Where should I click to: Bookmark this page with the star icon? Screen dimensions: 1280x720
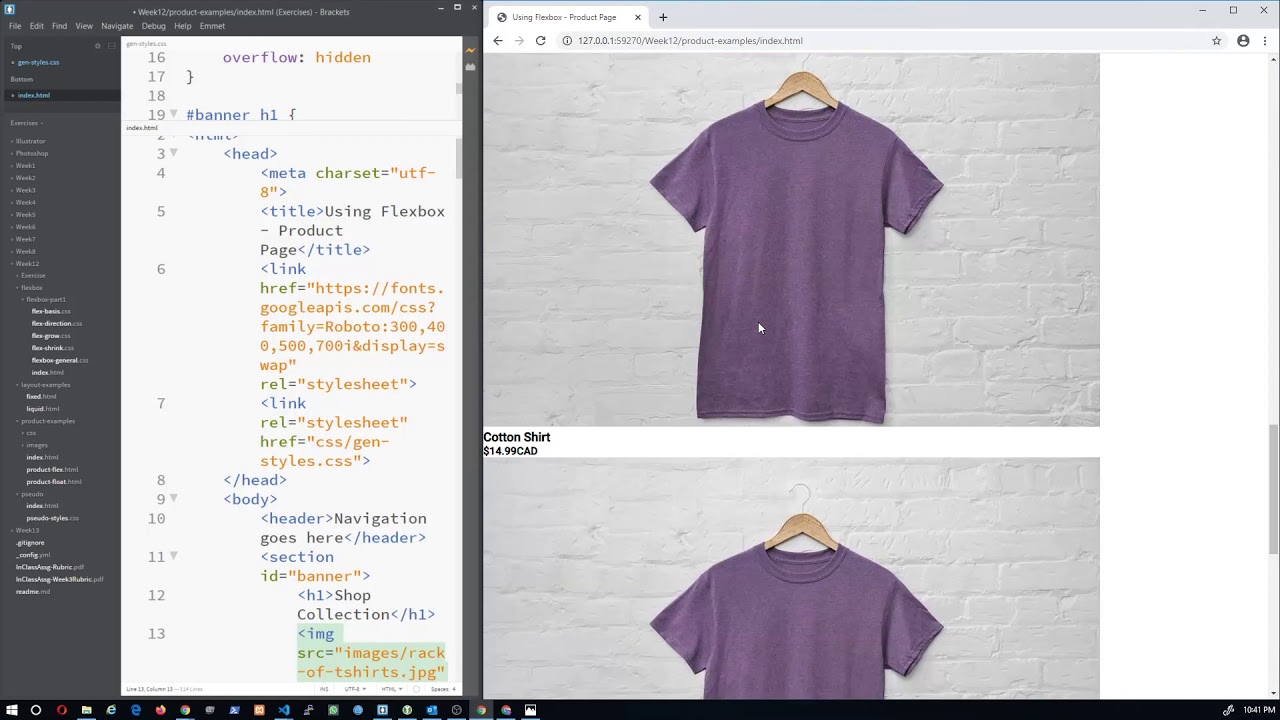(x=1216, y=41)
